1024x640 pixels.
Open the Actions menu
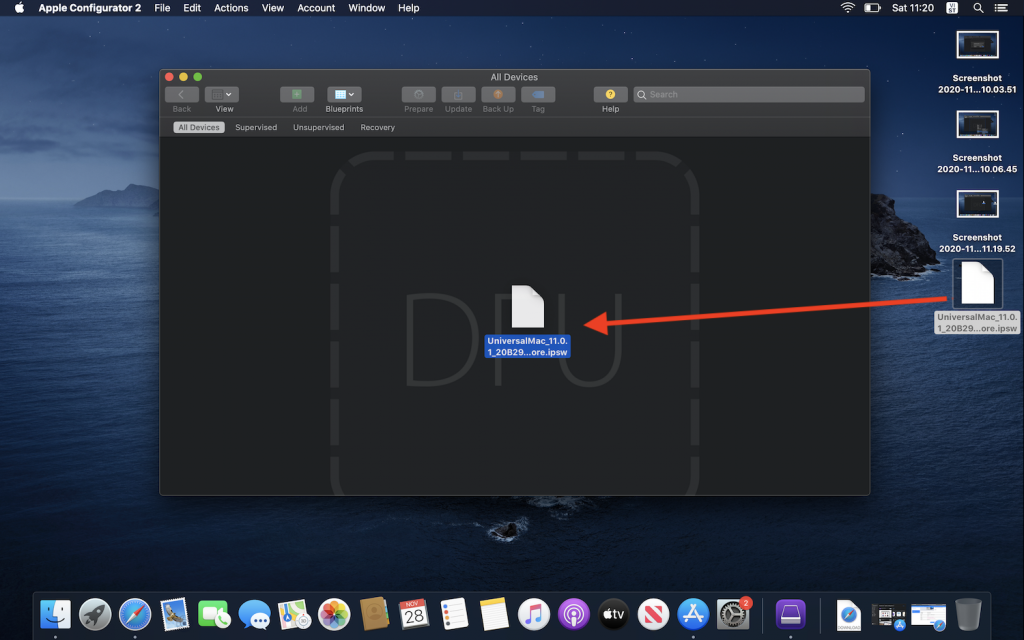[231, 8]
